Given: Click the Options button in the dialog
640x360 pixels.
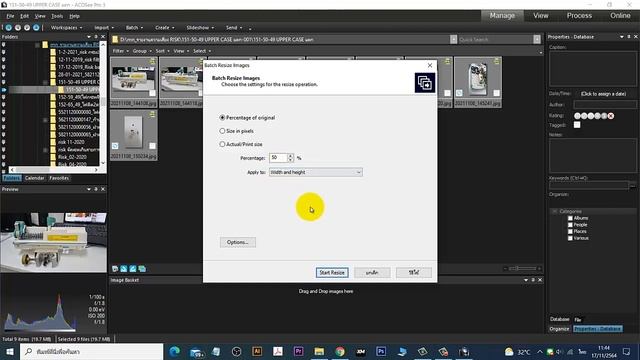Looking at the screenshot, I should pos(238,242).
